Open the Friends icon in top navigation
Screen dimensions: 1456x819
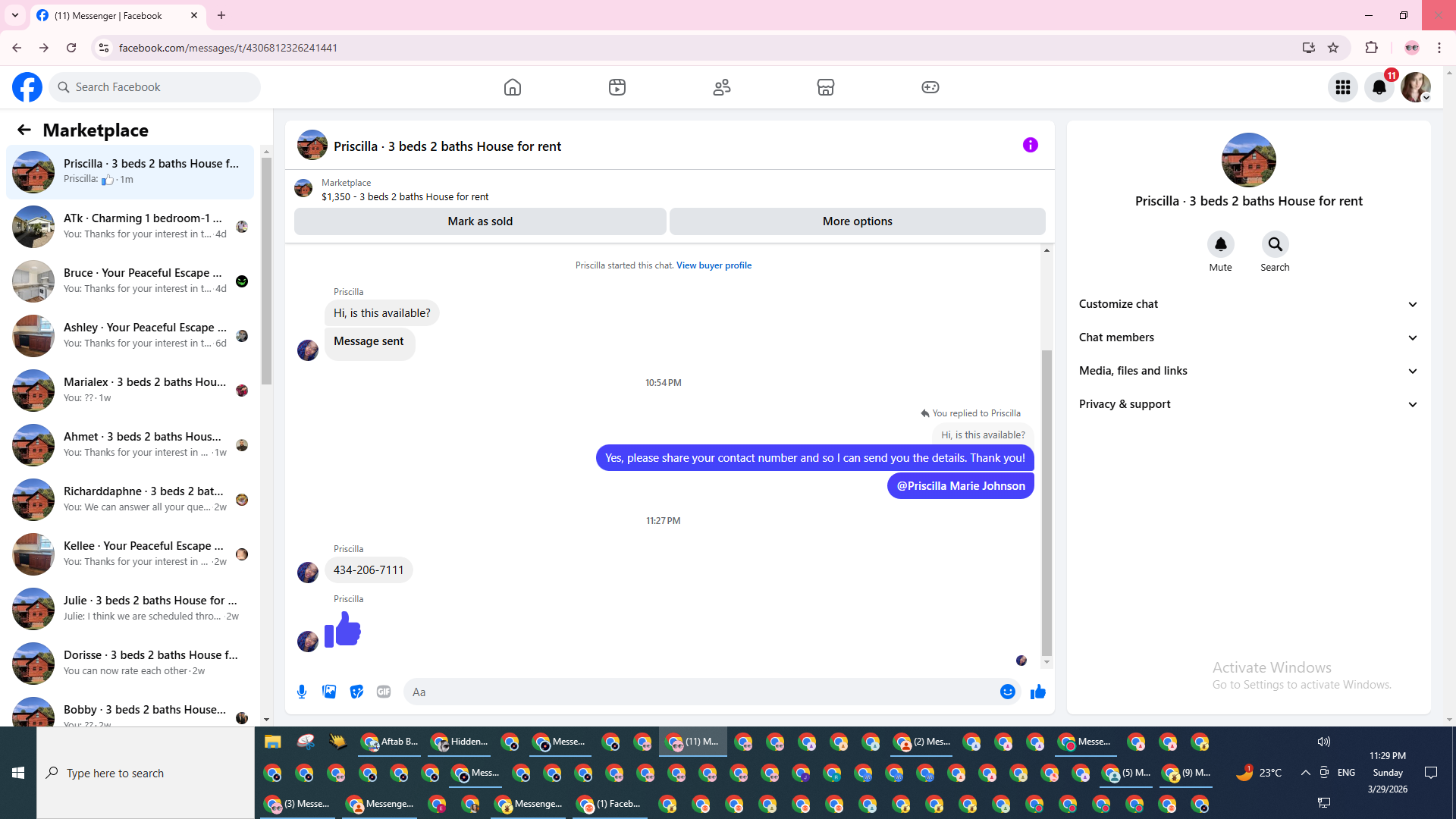722,87
